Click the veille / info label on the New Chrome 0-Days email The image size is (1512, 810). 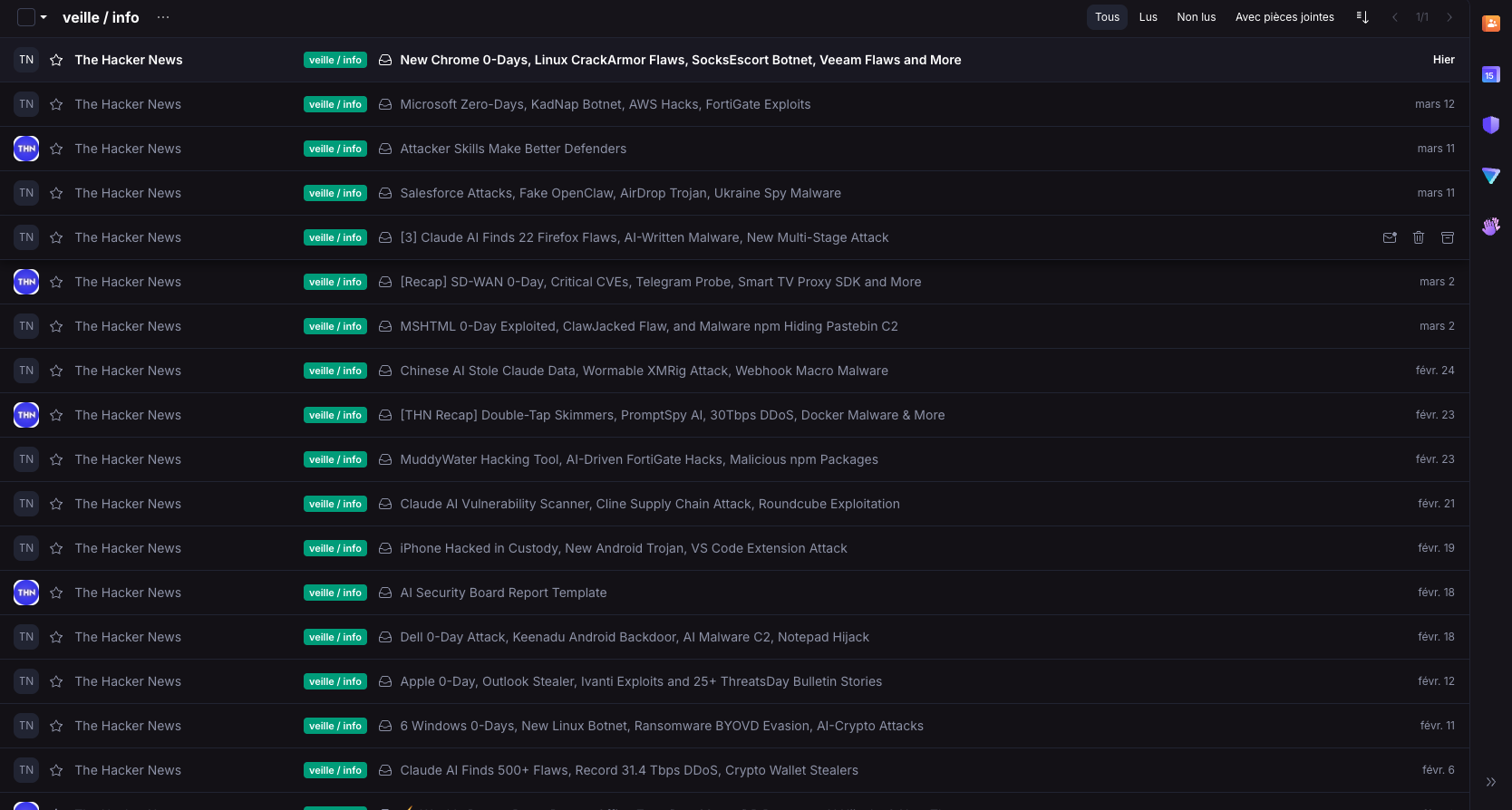pyautogui.click(x=335, y=60)
